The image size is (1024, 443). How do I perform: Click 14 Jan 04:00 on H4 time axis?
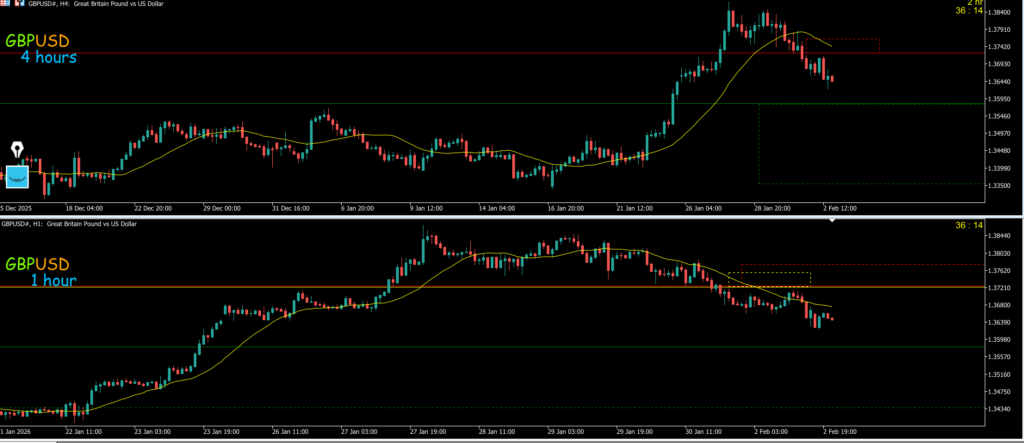coord(497,208)
